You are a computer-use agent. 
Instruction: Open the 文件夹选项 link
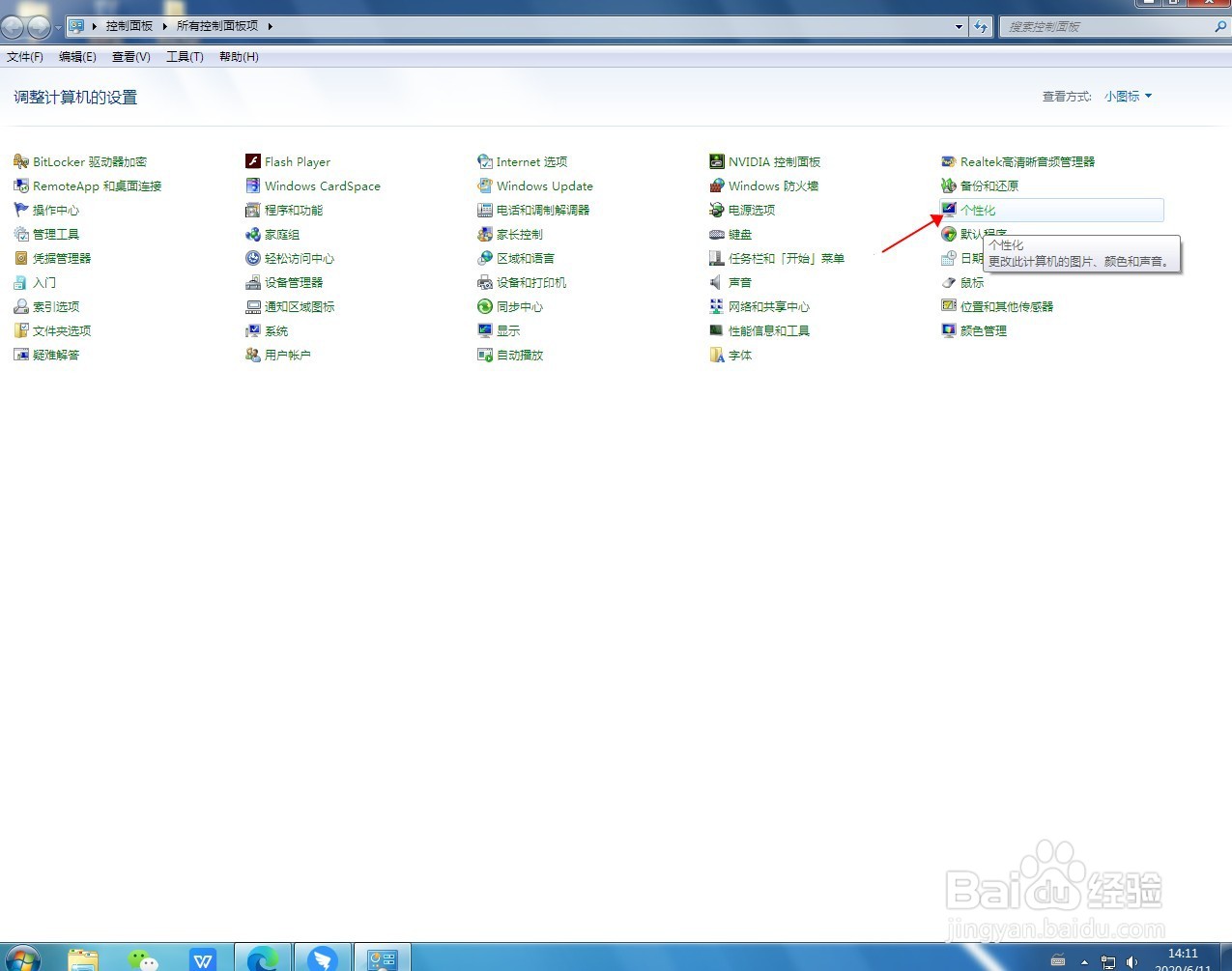click(x=62, y=330)
